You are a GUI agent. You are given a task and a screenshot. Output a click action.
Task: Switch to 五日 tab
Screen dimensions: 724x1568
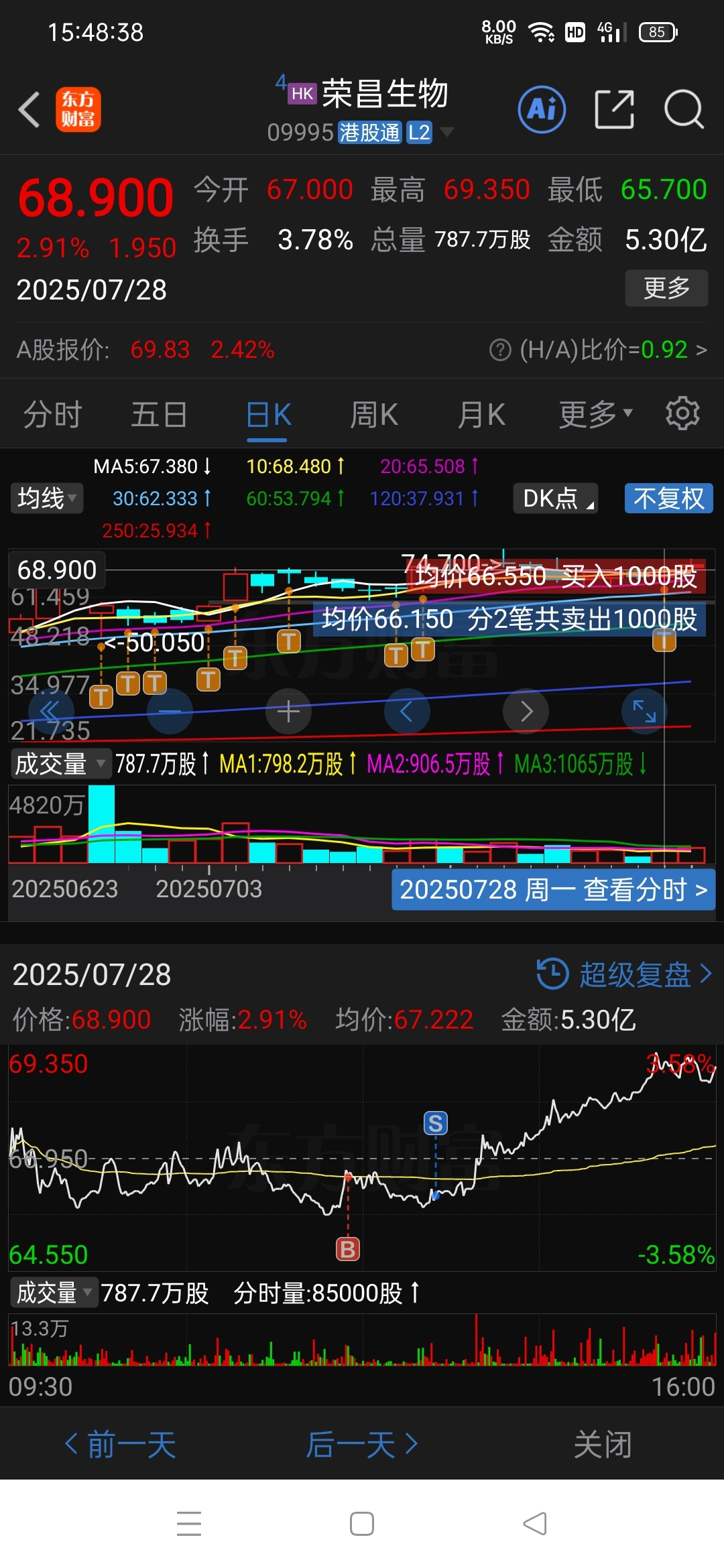159,414
